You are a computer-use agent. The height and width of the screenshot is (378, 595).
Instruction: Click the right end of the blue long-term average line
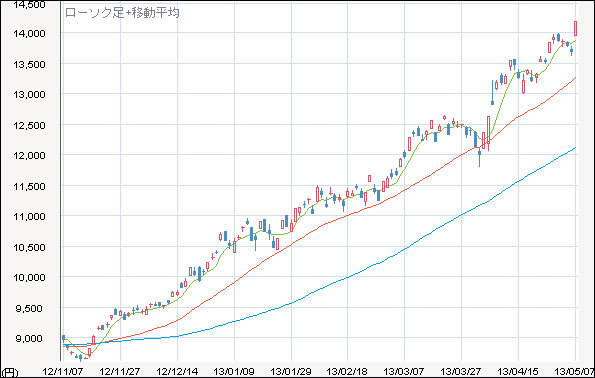pyautogui.click(x=575, y=148)
